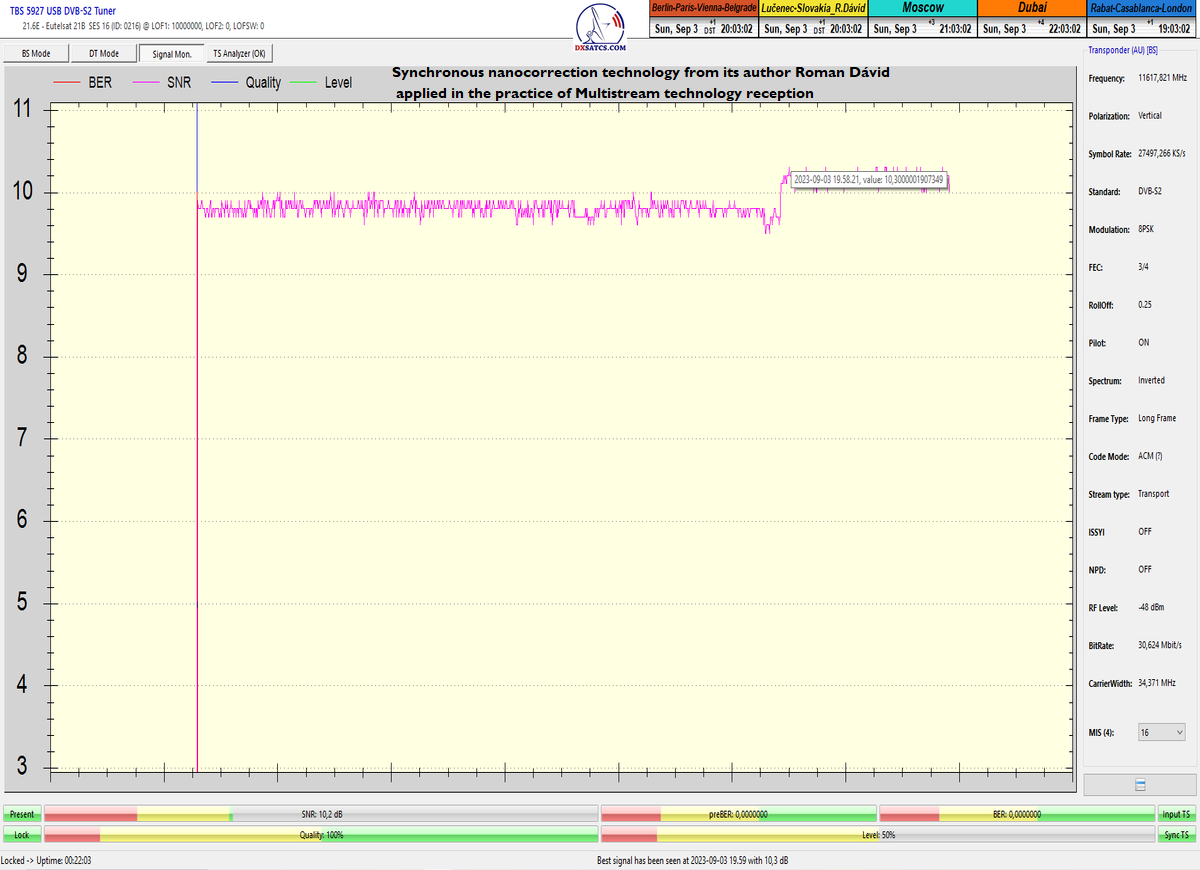
Task: Open the TS Analyzer (OK) tab
Action: click(x=239, y=53)
